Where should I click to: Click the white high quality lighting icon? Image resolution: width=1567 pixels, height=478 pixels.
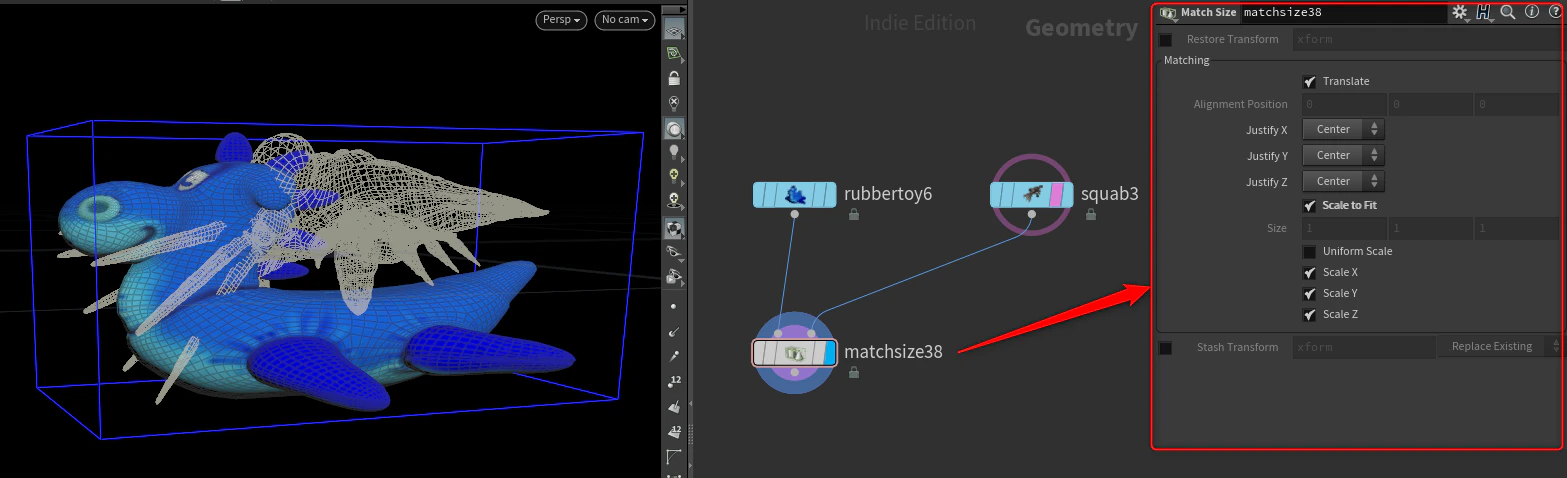click(674, 200)
